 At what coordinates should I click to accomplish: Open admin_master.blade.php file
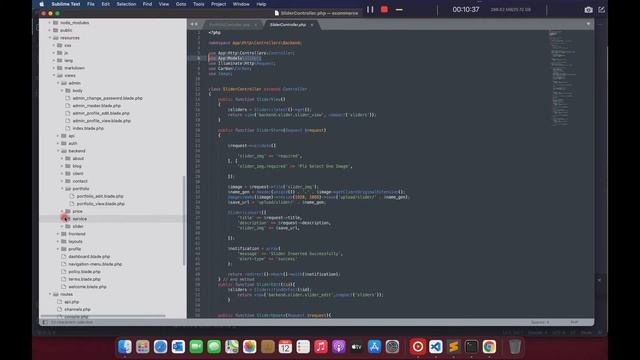point(96,106)
